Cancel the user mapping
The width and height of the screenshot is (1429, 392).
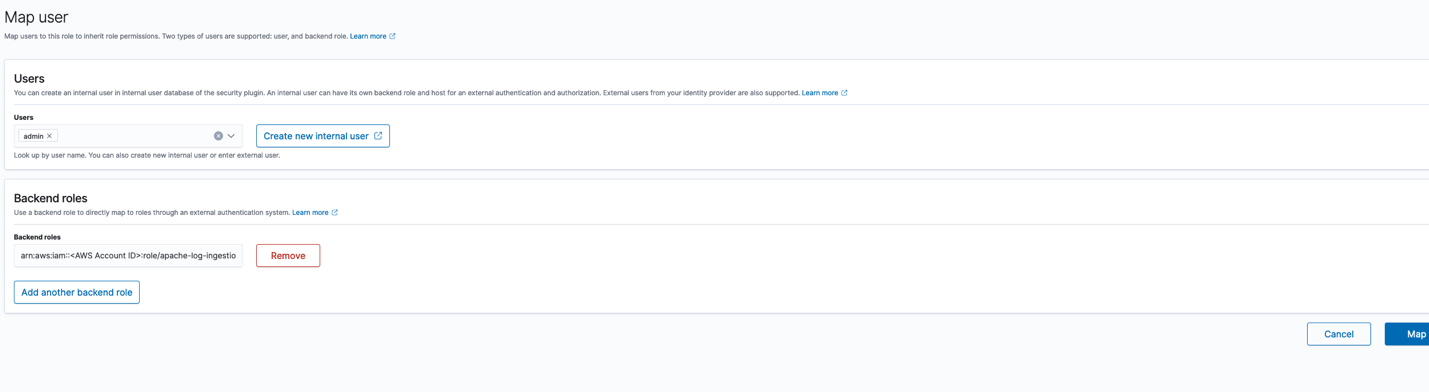1339,334
